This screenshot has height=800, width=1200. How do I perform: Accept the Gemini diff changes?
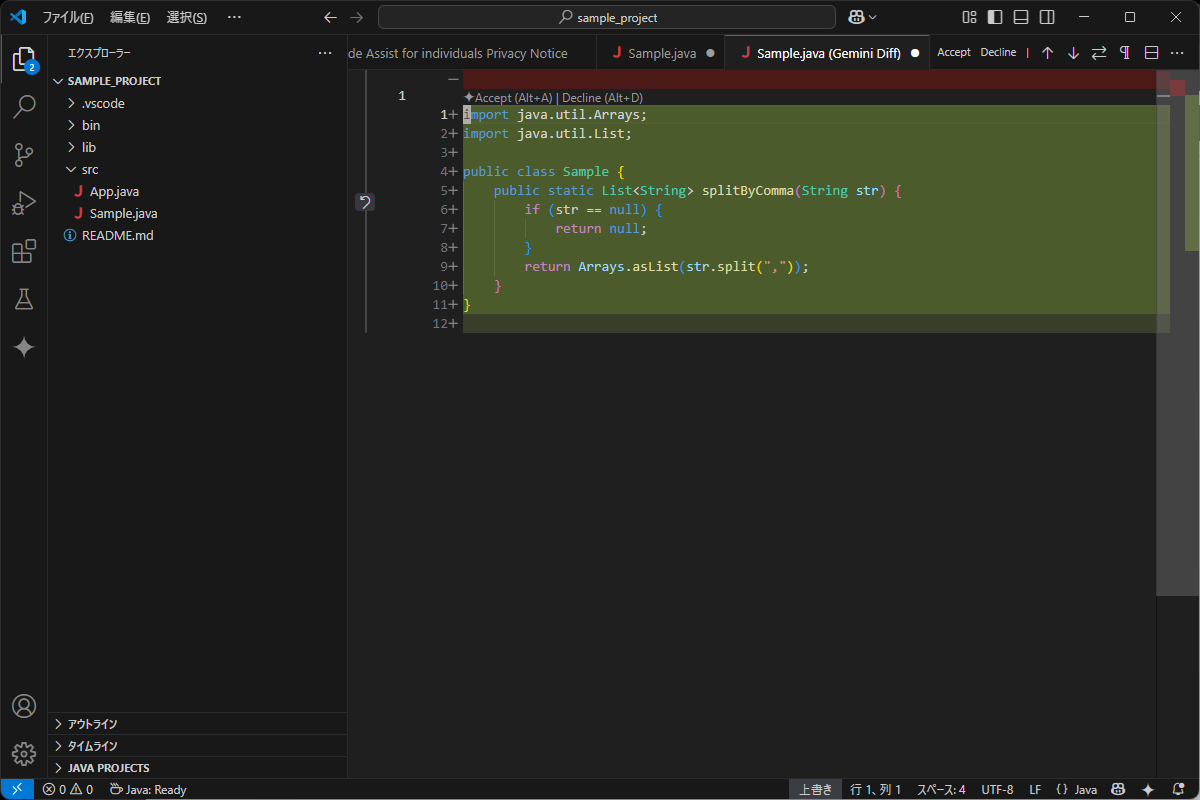[x=953, y=52]
